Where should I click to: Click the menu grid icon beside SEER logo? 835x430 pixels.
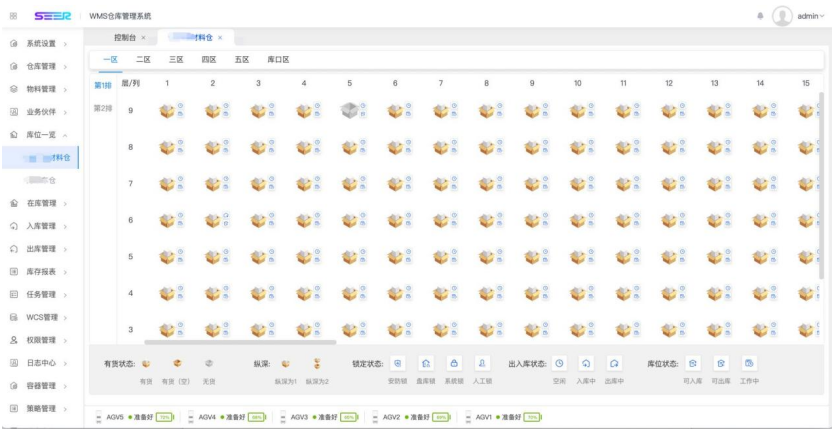[14, 16]
